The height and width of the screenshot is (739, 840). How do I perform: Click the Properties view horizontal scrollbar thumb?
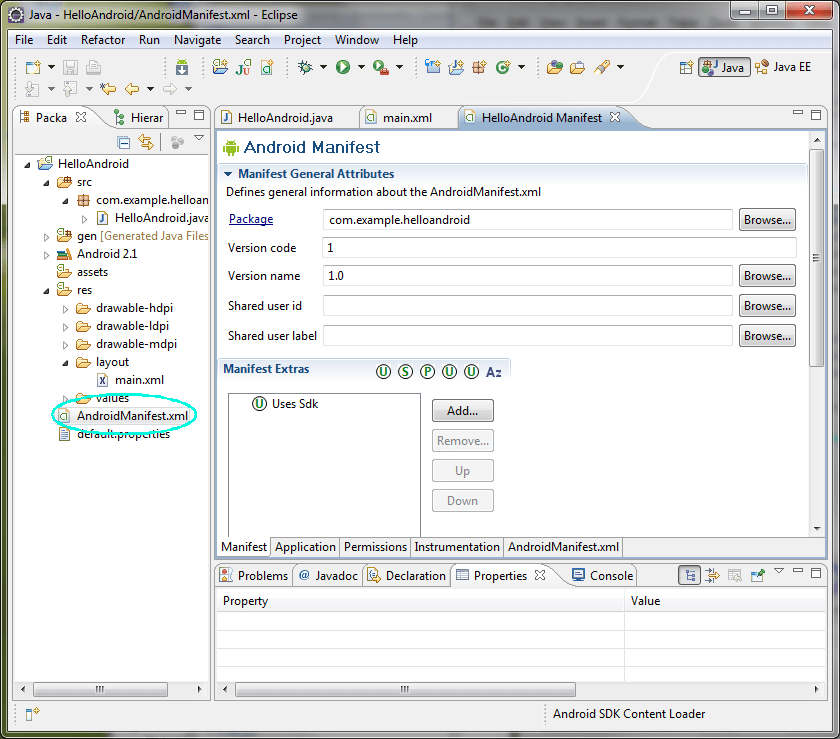point(405,689)
